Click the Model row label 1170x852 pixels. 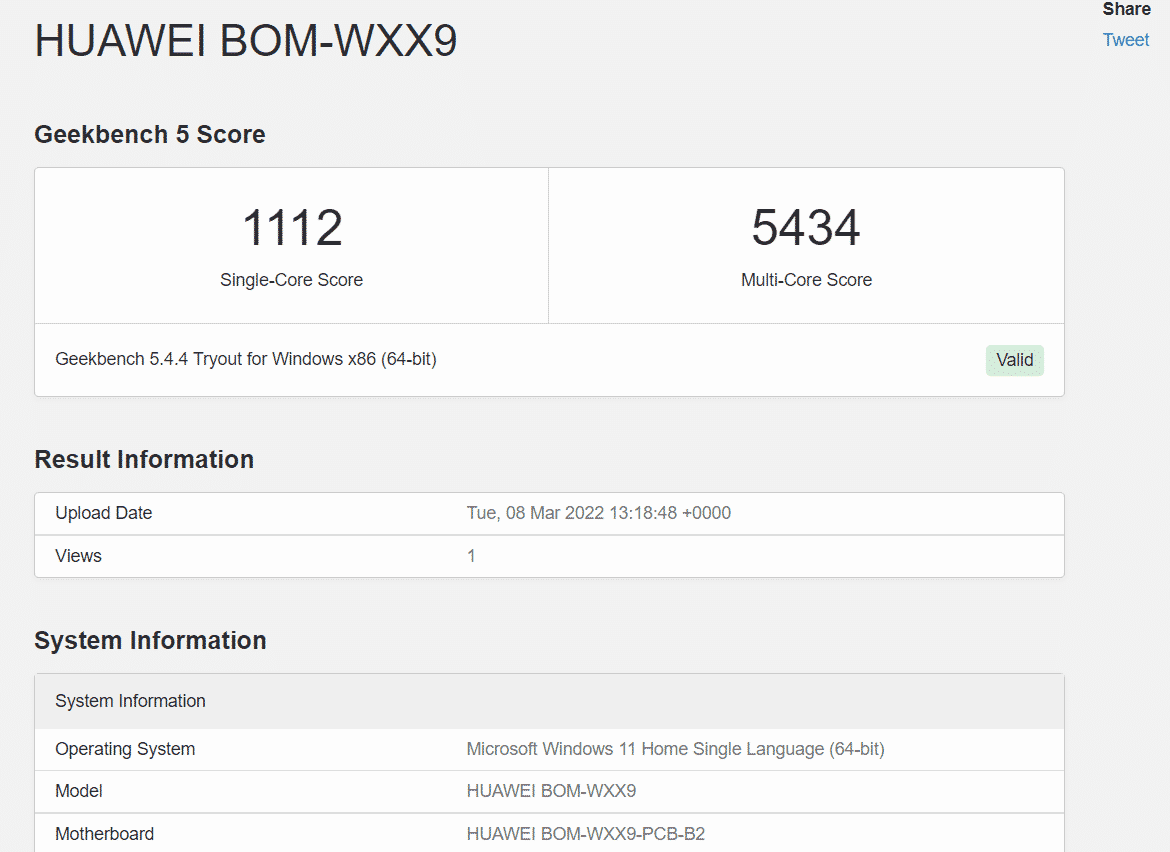coord(79,791)
